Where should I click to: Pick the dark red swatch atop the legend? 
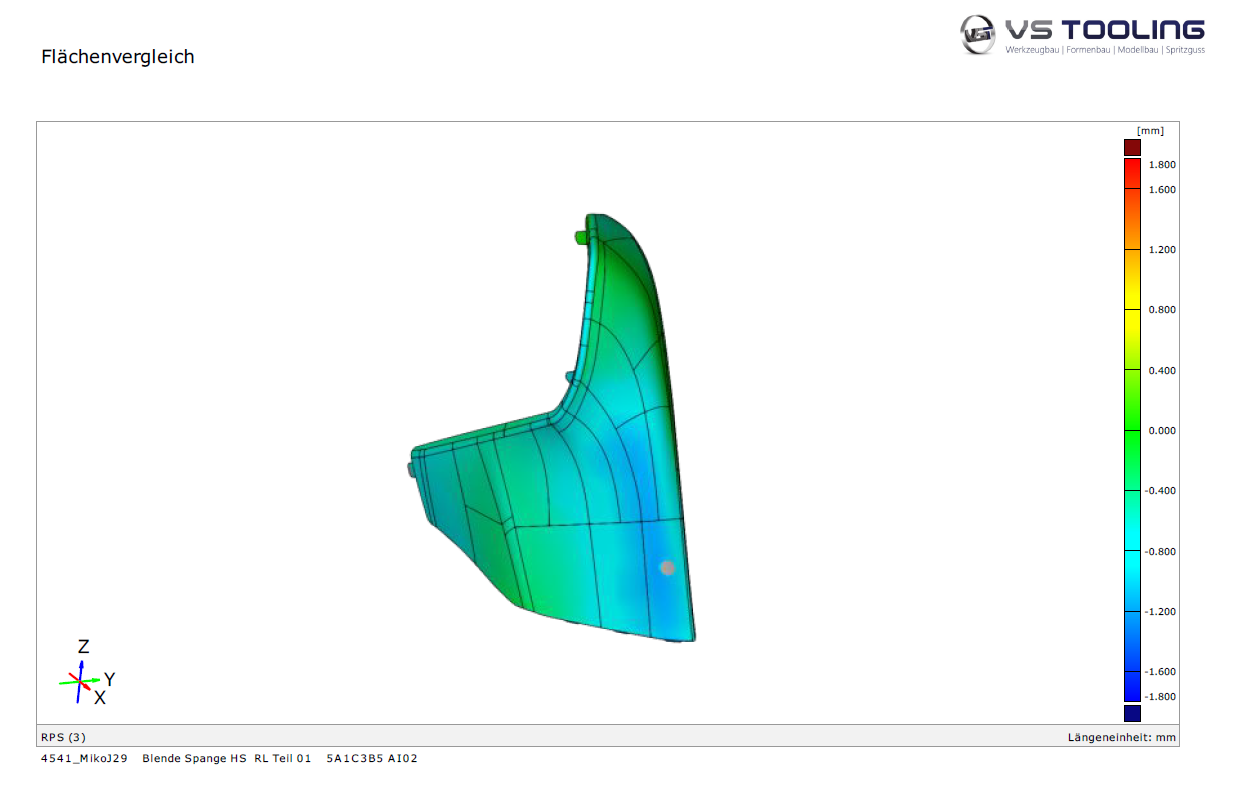tap(1132, 147)
